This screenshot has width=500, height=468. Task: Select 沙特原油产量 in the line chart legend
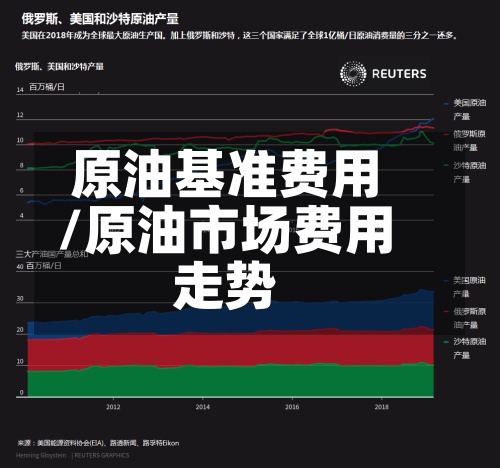click(469, 172)
